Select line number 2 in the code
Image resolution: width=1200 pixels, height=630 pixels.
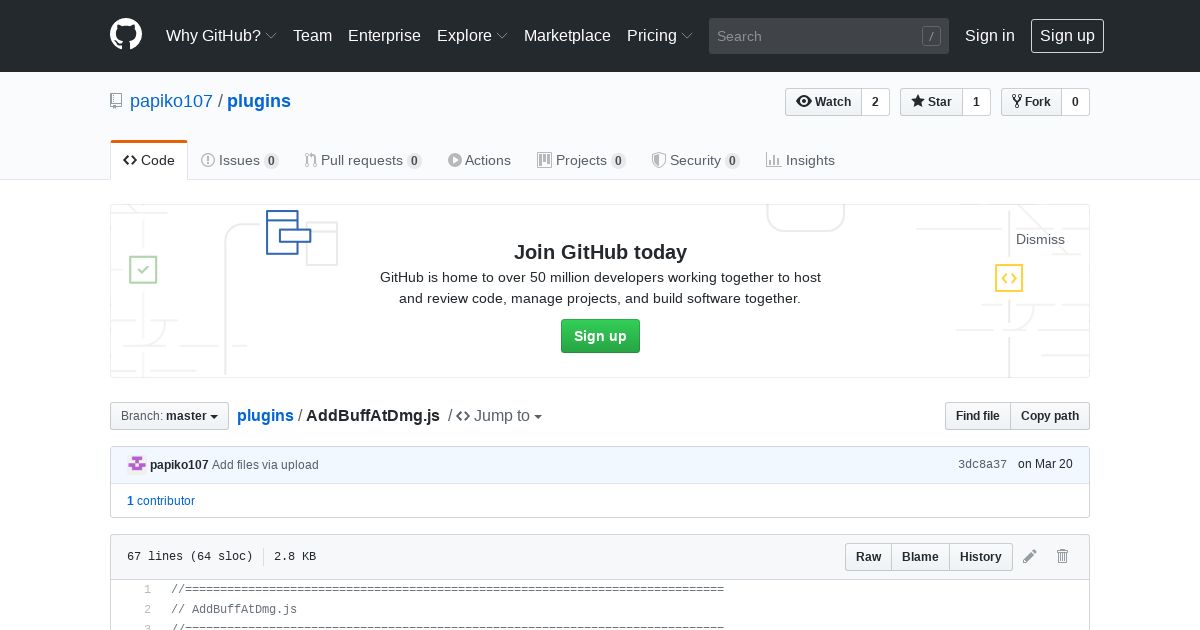tap(147, 609)
